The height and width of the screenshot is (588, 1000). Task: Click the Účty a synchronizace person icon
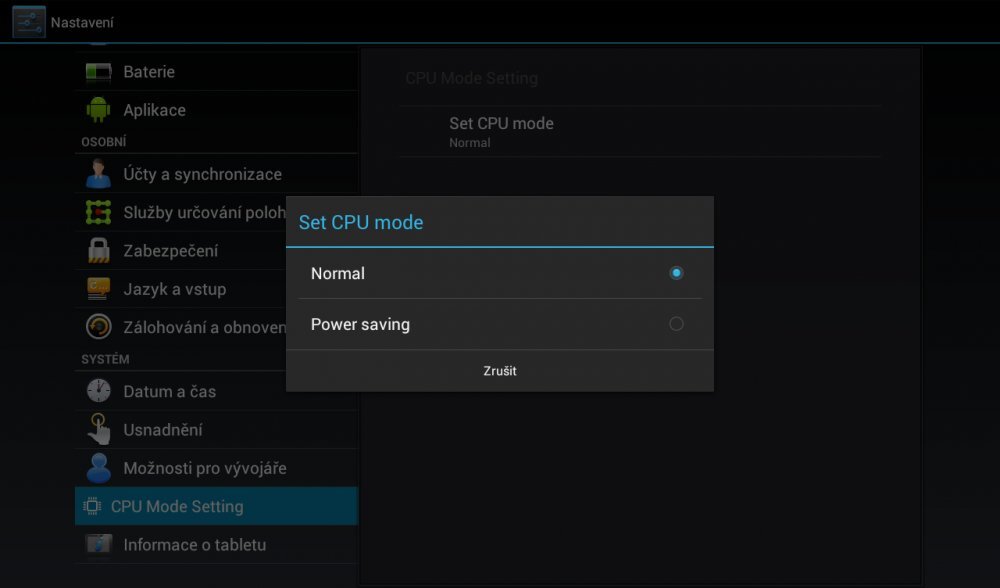(x=98, y=174)
